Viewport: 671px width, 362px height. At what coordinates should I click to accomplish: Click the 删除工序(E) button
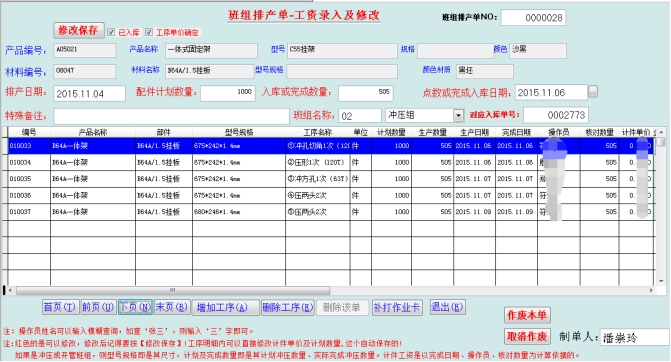(x=288, y=308)
